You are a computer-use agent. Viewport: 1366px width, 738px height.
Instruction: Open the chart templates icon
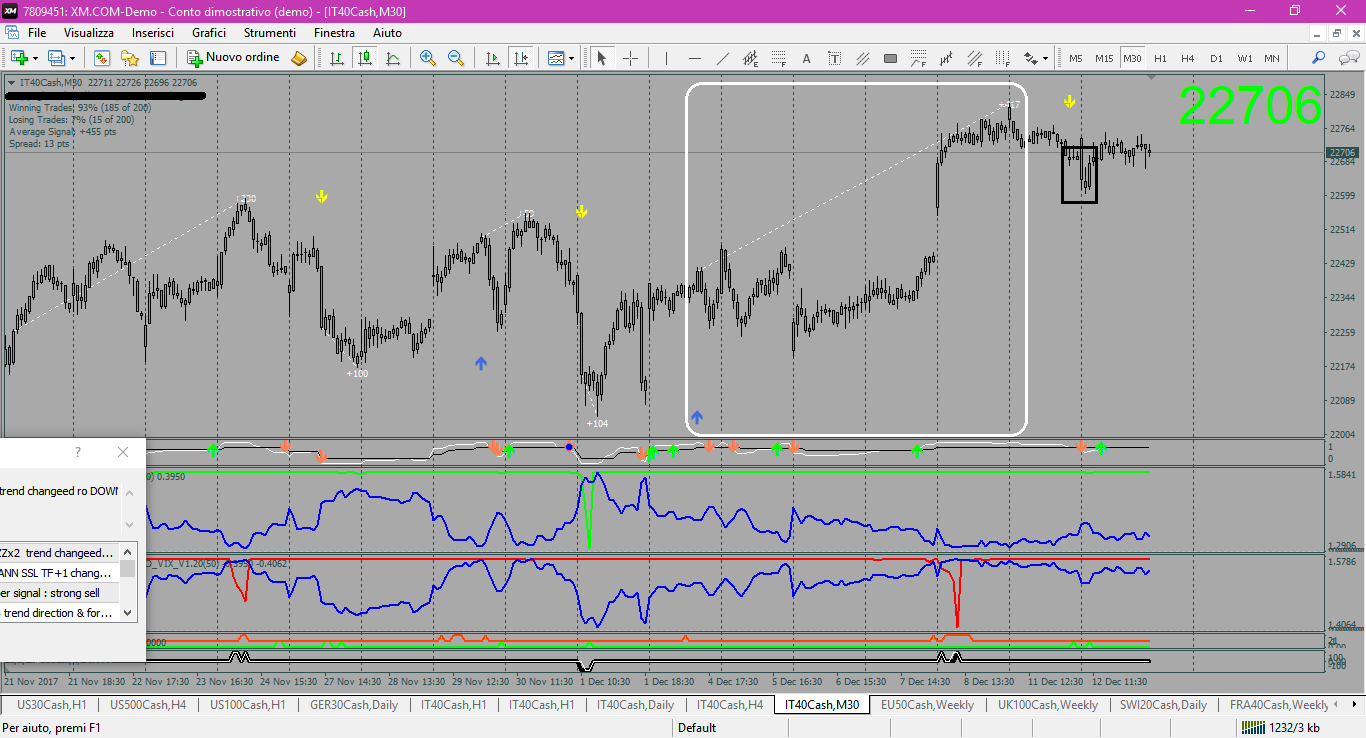coord(555,58)
